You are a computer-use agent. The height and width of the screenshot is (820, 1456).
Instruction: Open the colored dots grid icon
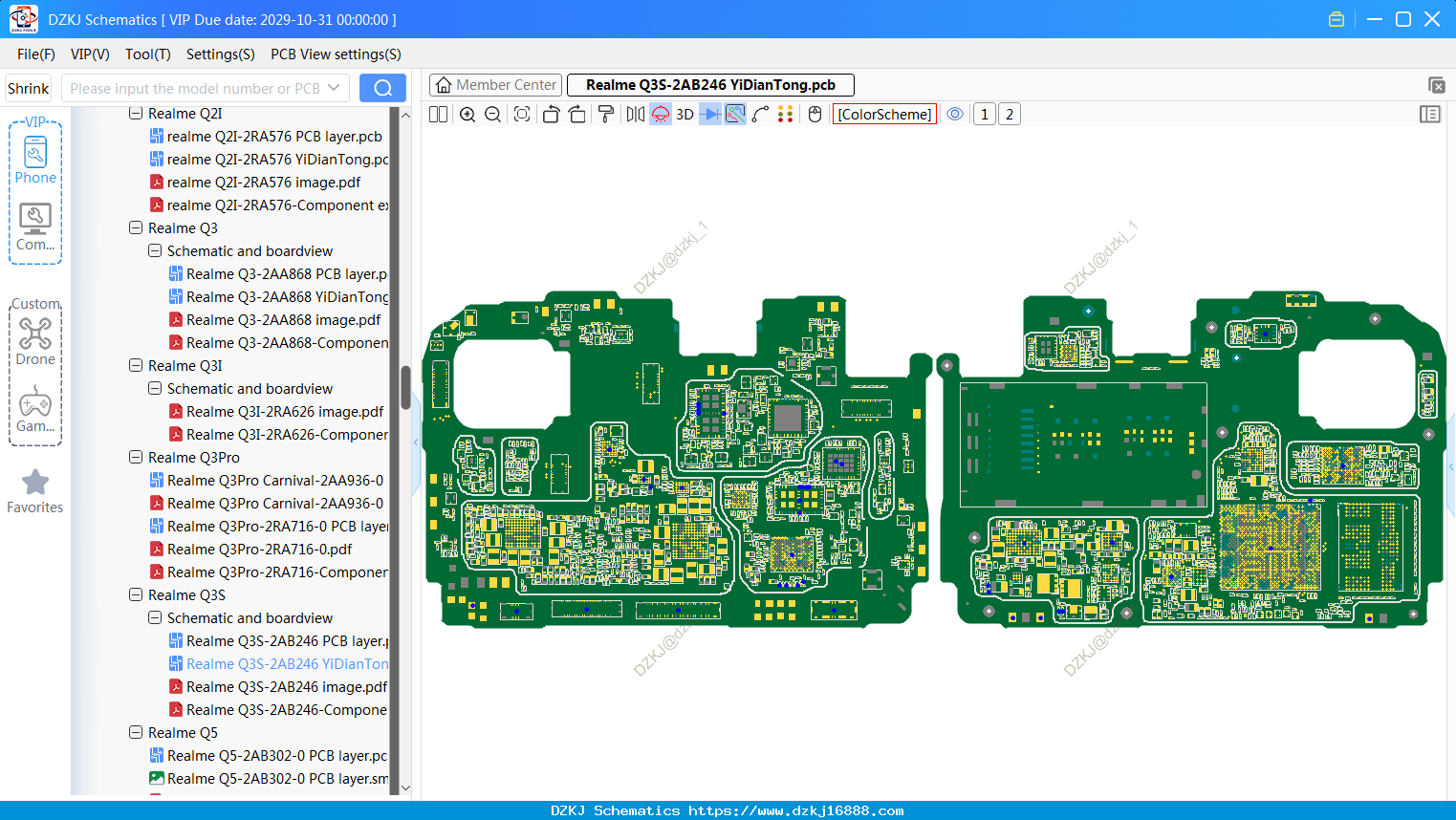(786, 115)
